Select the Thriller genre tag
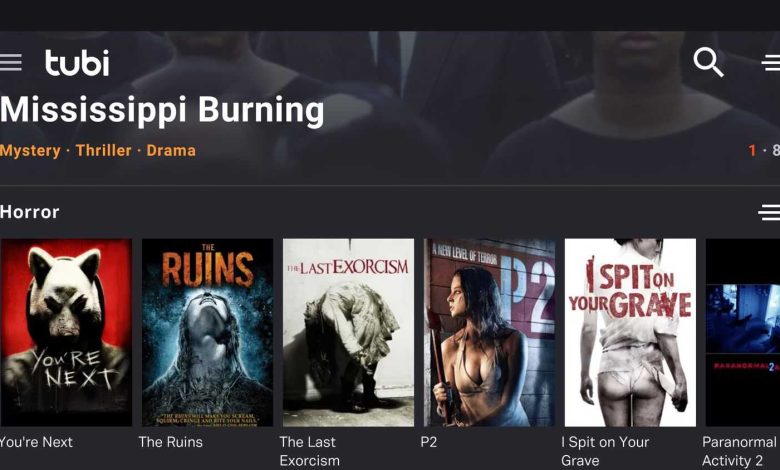The height and width of the screenshot is (470, 780). tap(103, 150)
